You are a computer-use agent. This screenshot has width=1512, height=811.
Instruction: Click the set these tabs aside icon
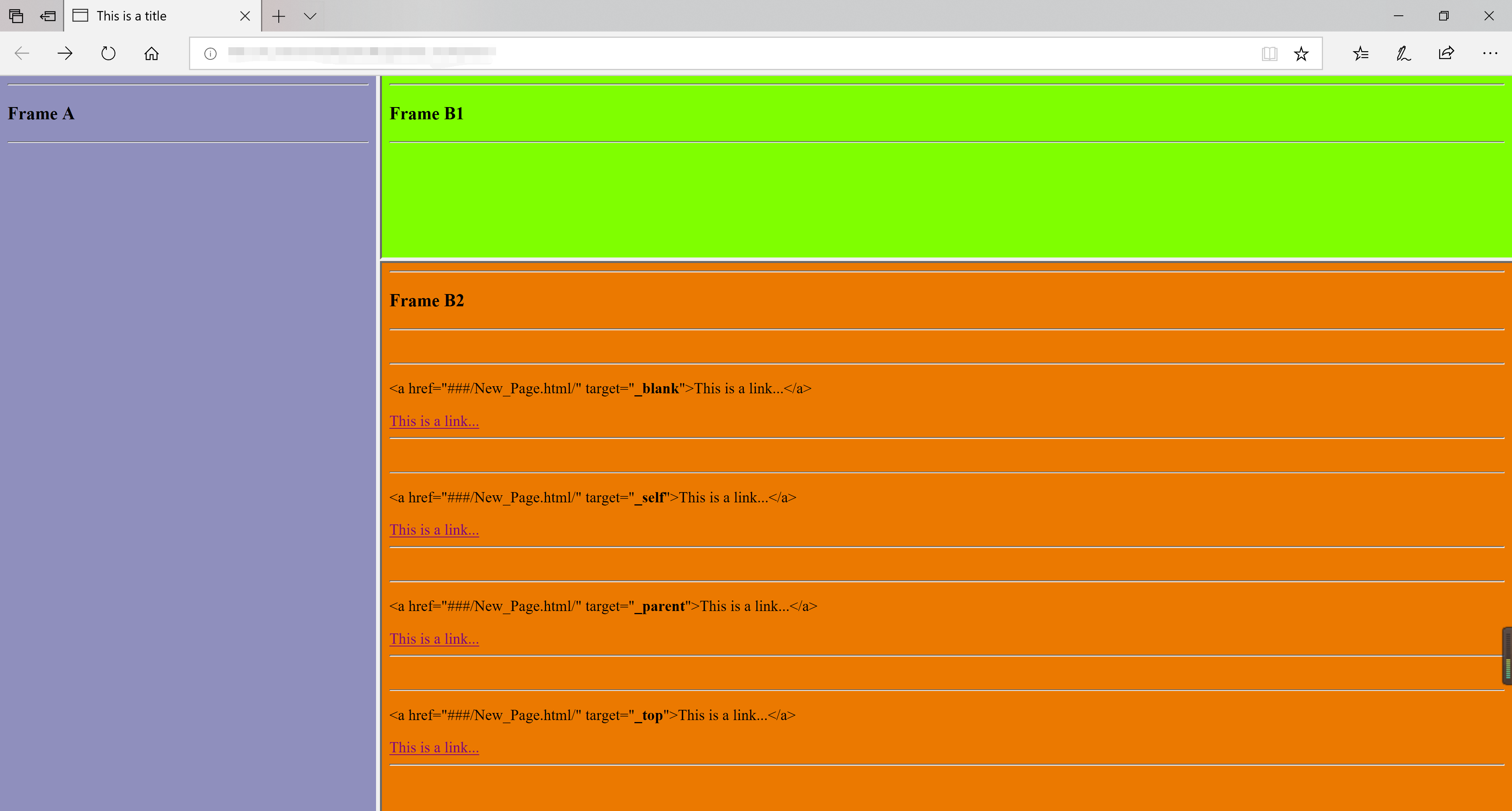[48, 16]
